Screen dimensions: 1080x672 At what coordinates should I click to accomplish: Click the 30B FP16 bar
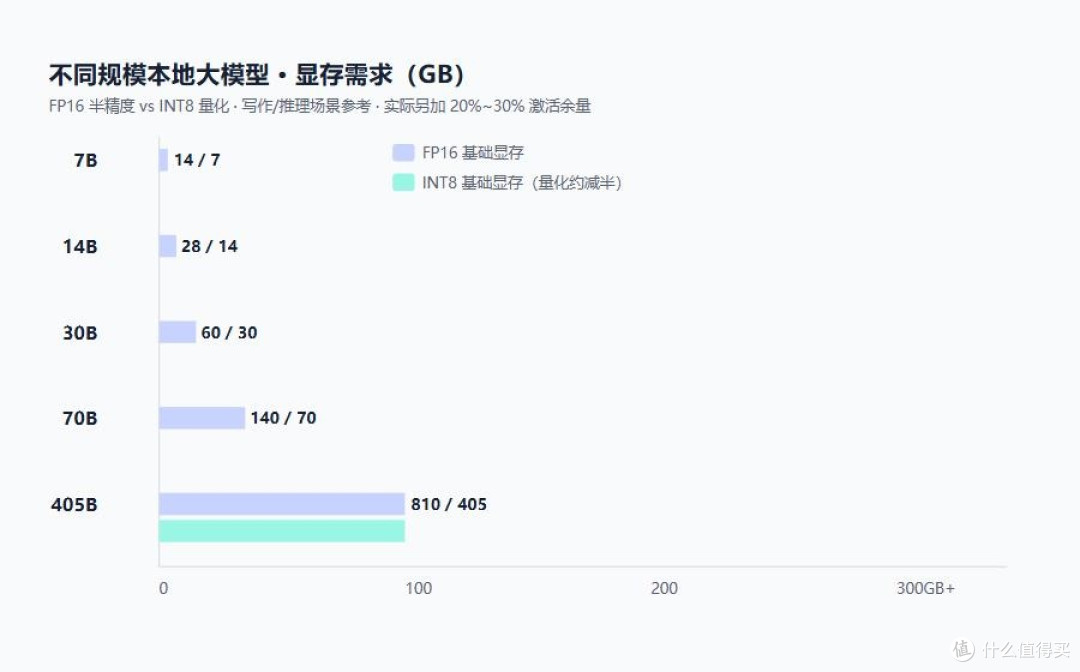pyautogui.click(x=177, y=332)
